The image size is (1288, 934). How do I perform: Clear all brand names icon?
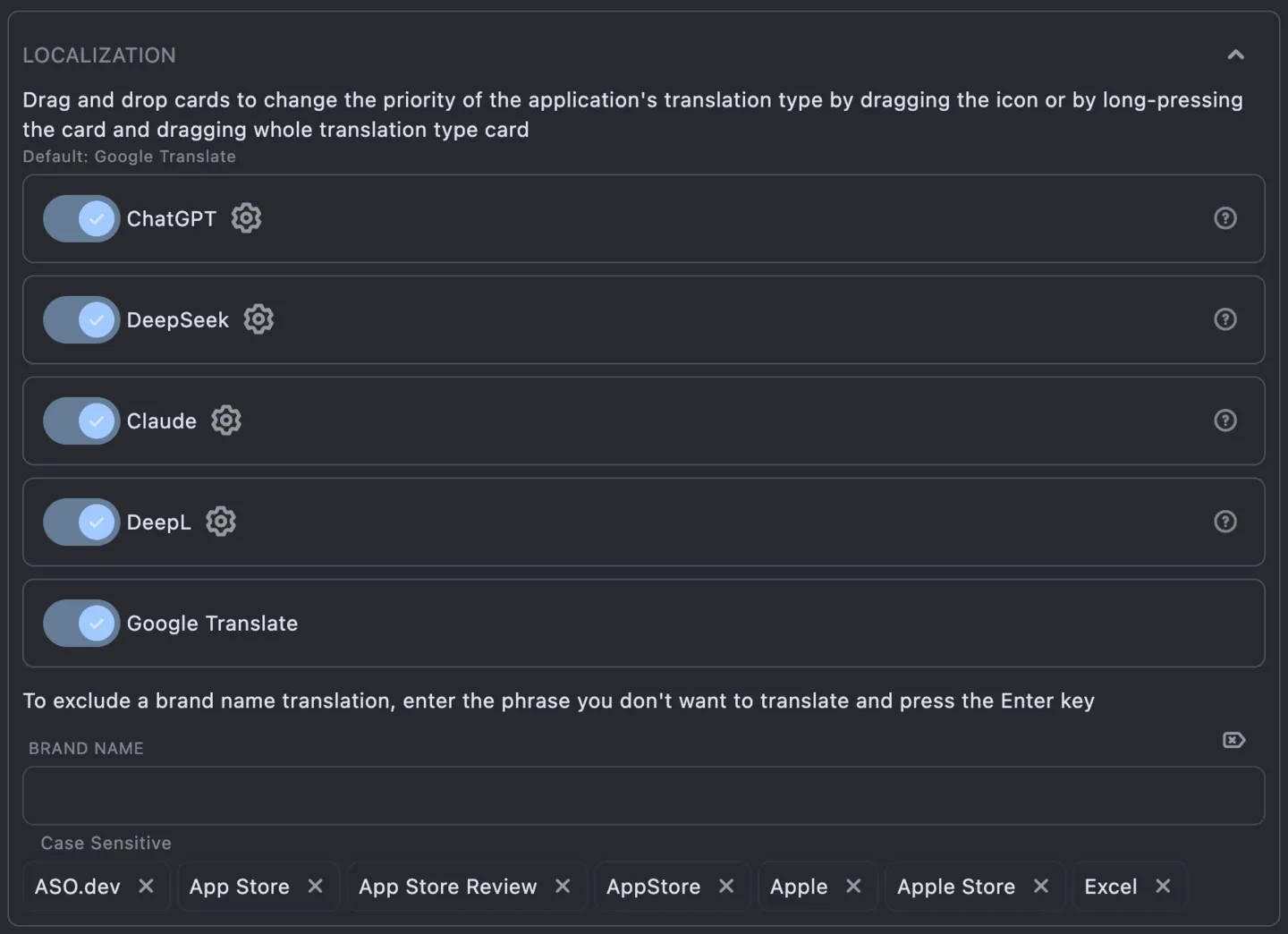1233,740
